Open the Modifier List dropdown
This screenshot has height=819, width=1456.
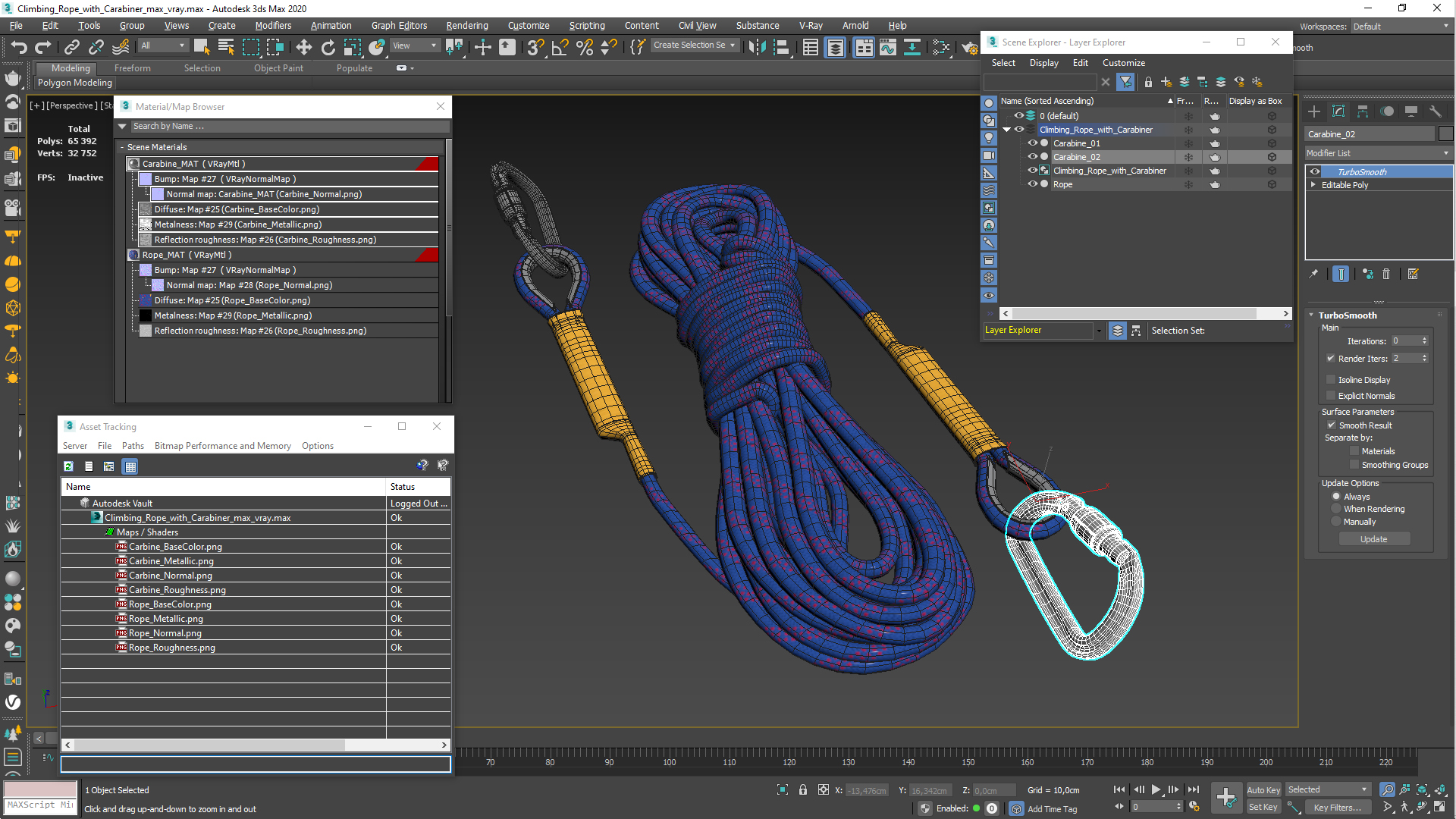point(1378,153)
